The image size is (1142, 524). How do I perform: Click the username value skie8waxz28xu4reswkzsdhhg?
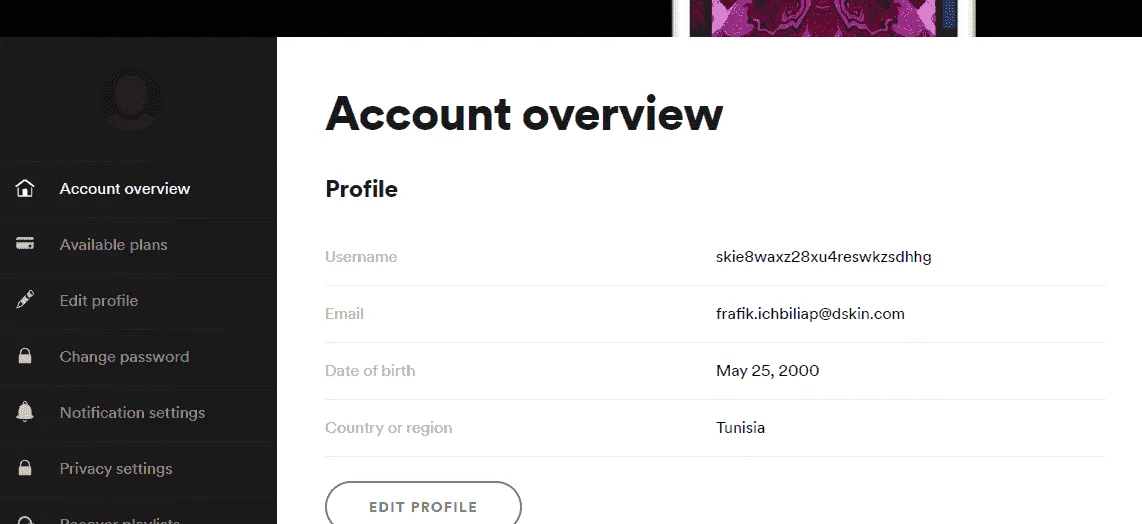[823, 257]
